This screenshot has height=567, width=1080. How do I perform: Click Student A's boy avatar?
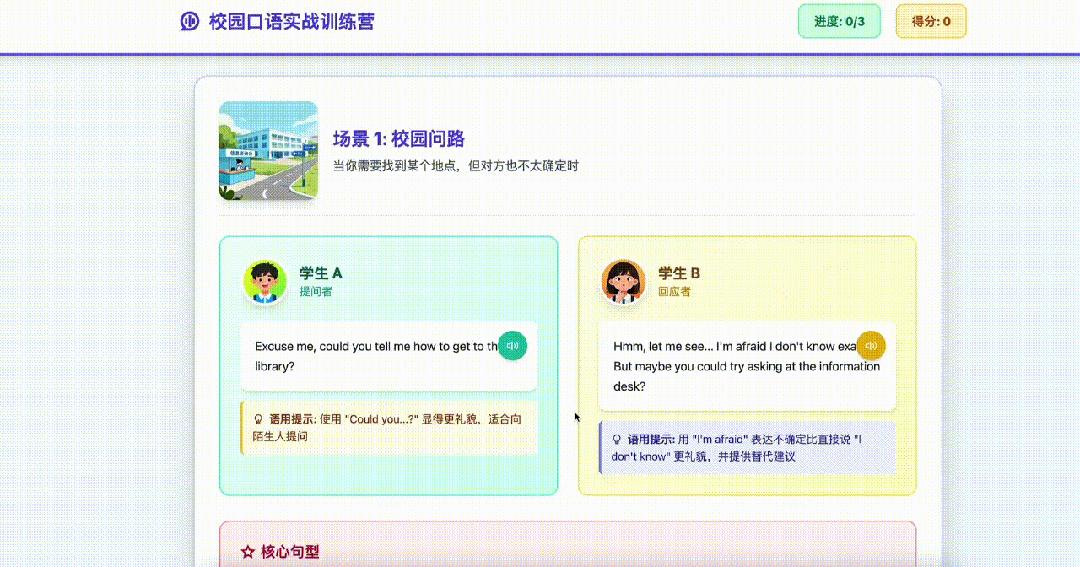(x=264, y=281)
